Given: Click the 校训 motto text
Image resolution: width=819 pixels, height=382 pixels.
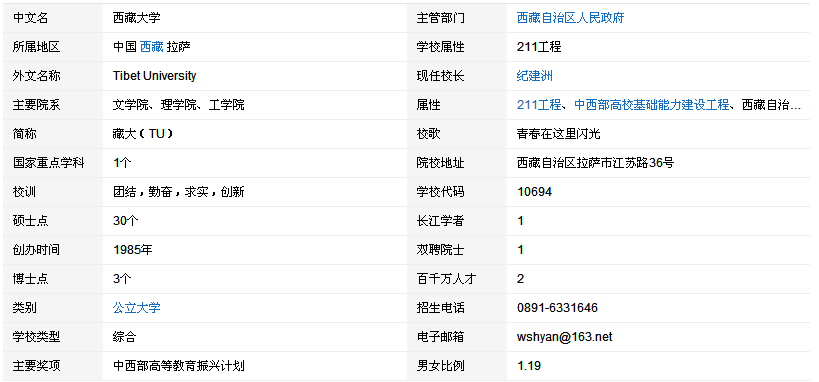Looking at the screenshot, I should [x=179, y=192].
